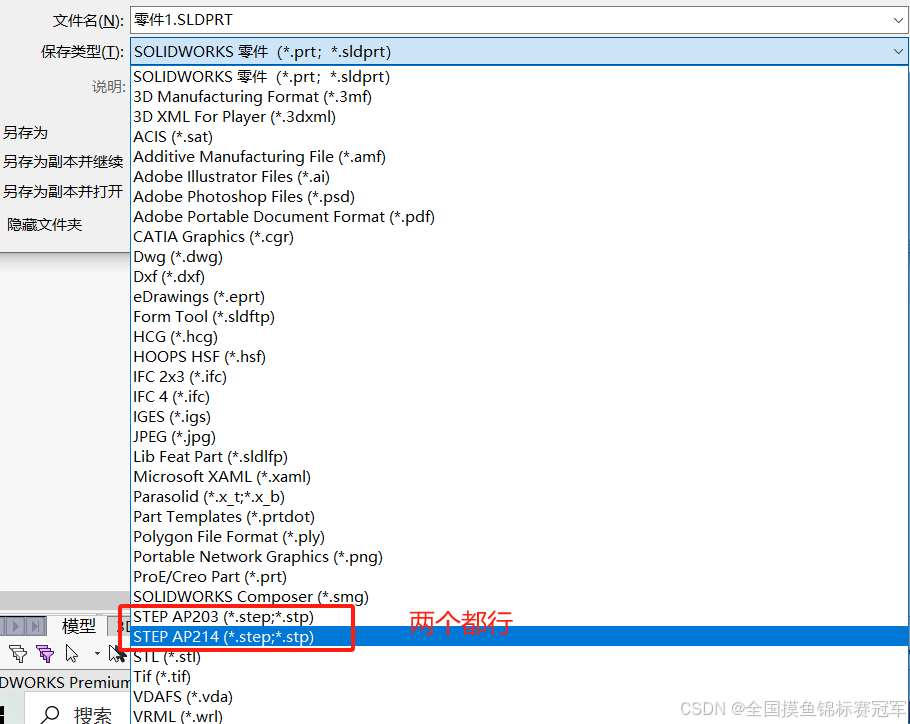Open the small arrow next to the cursor tool

click(x=97, y=654)
